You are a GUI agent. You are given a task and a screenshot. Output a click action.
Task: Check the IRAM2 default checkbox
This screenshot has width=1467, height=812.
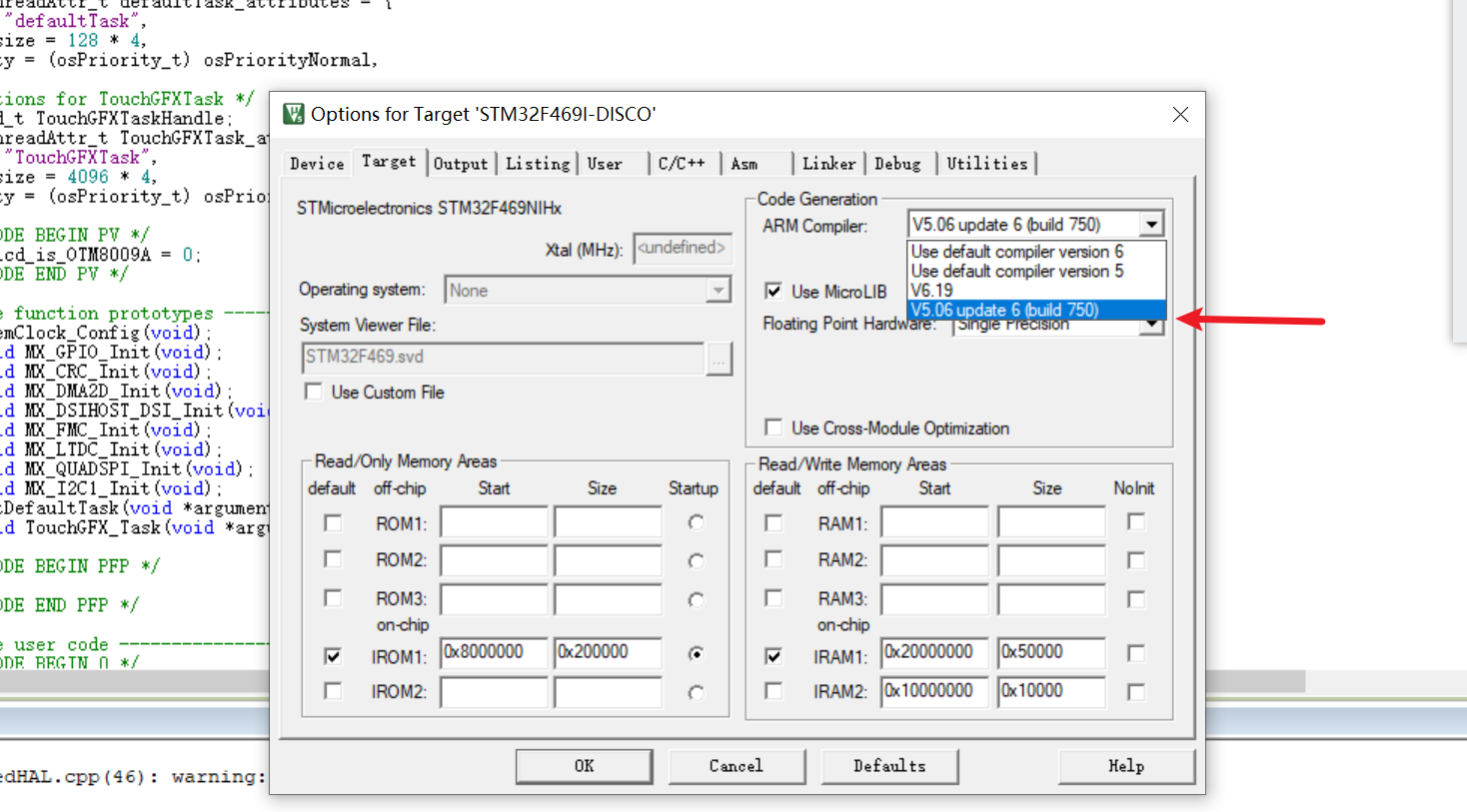tap(773, 691)
